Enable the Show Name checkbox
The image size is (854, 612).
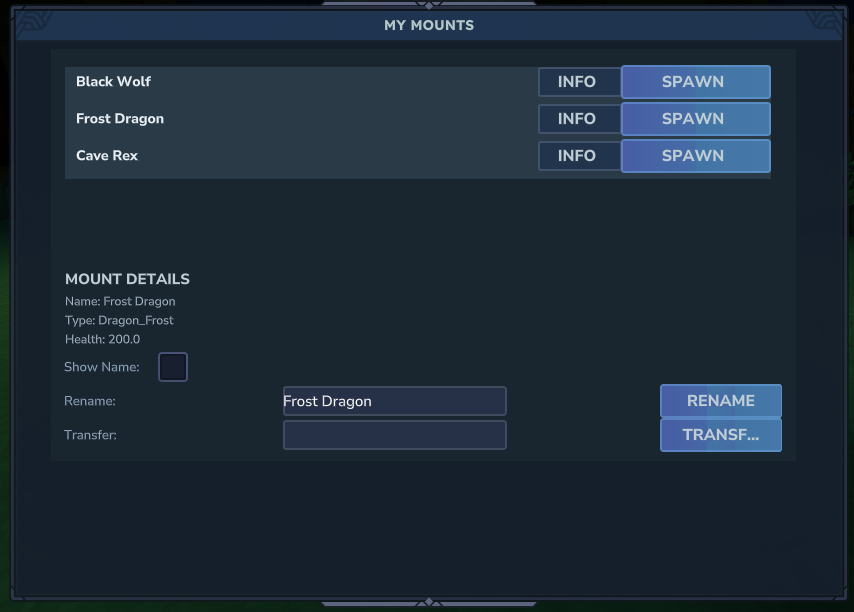click(172, 367)
